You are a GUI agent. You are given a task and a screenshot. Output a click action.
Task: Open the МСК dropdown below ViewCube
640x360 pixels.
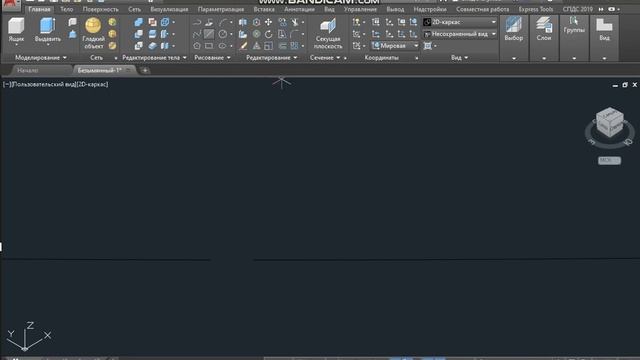[x=609, y=160]
